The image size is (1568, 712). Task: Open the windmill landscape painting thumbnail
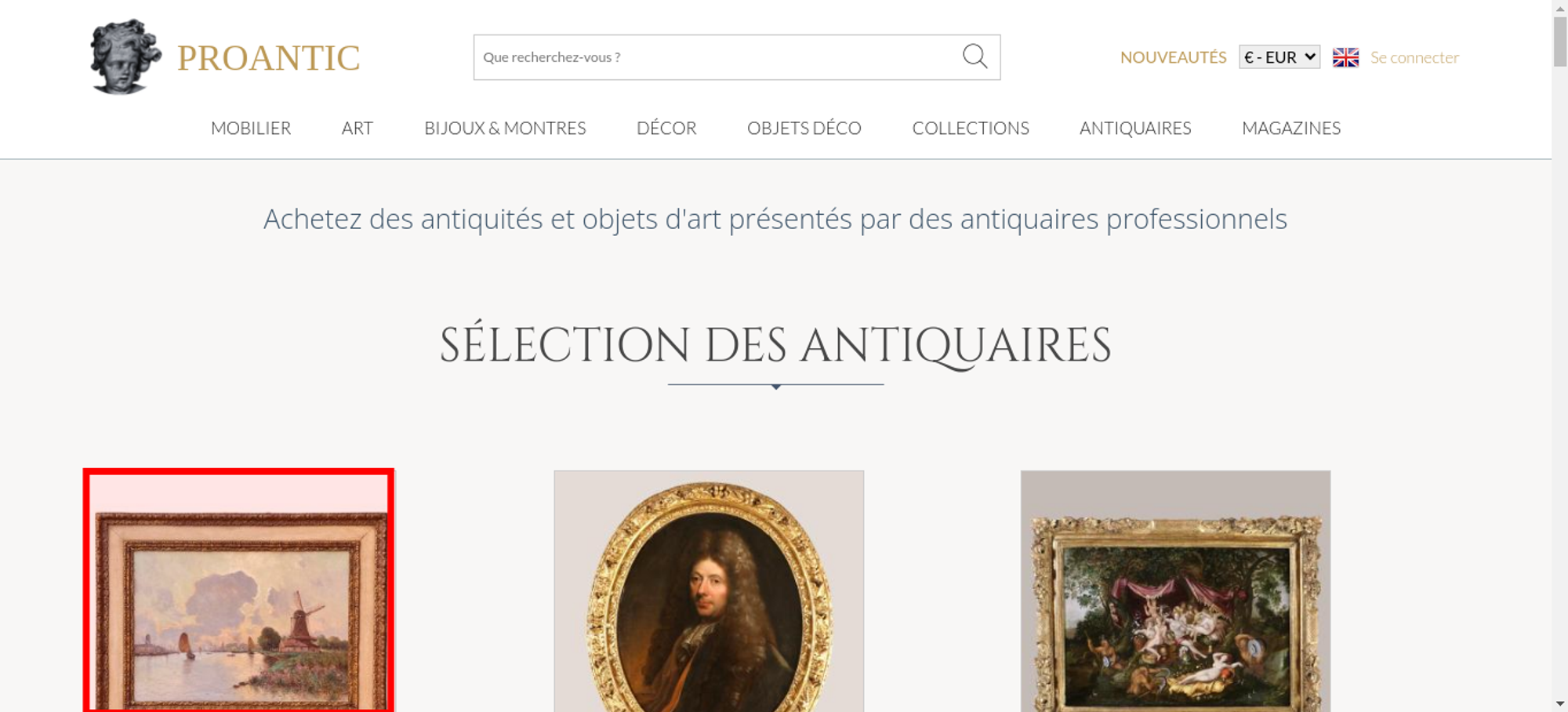coord(238,590)
